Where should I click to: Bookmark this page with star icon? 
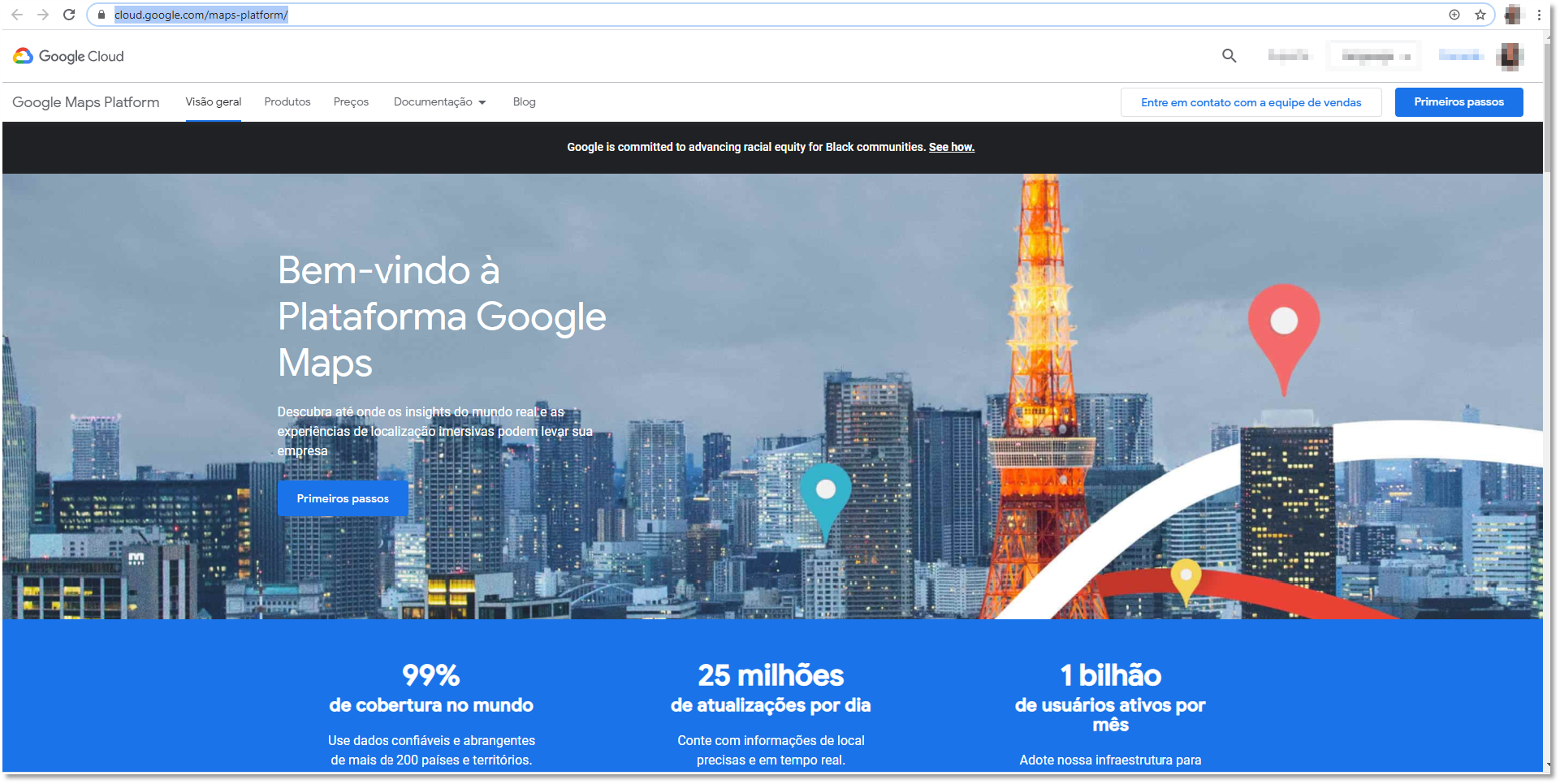[1480, 15]
